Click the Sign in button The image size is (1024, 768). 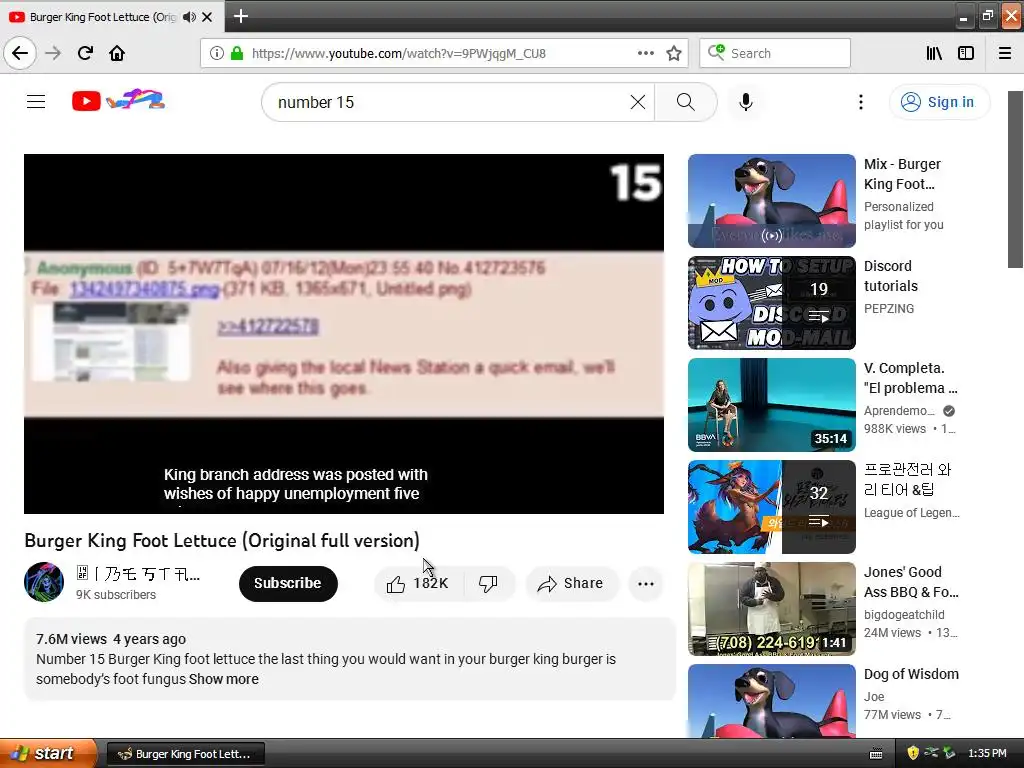click(x=938, y=102)
